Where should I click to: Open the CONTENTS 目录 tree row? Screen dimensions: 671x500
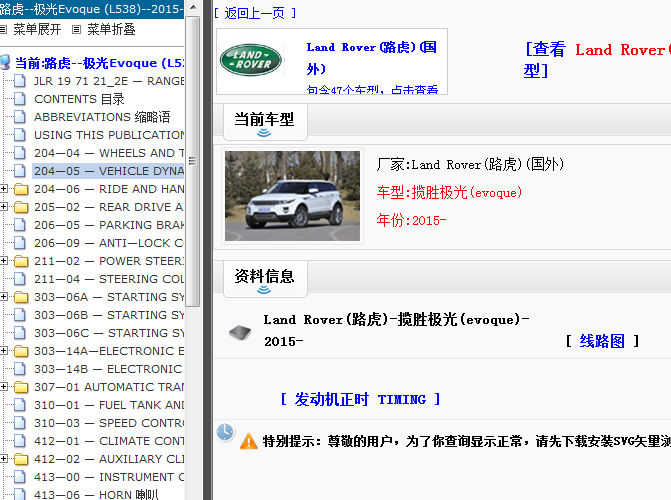click(x=79, y=99)
